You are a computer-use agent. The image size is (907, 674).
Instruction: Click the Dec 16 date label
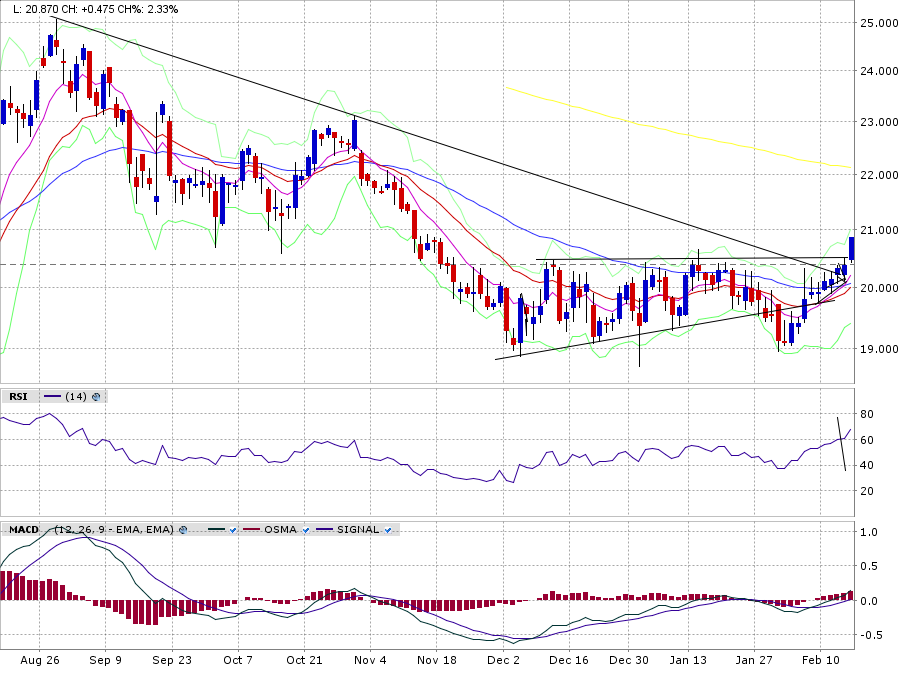[569, 660]
